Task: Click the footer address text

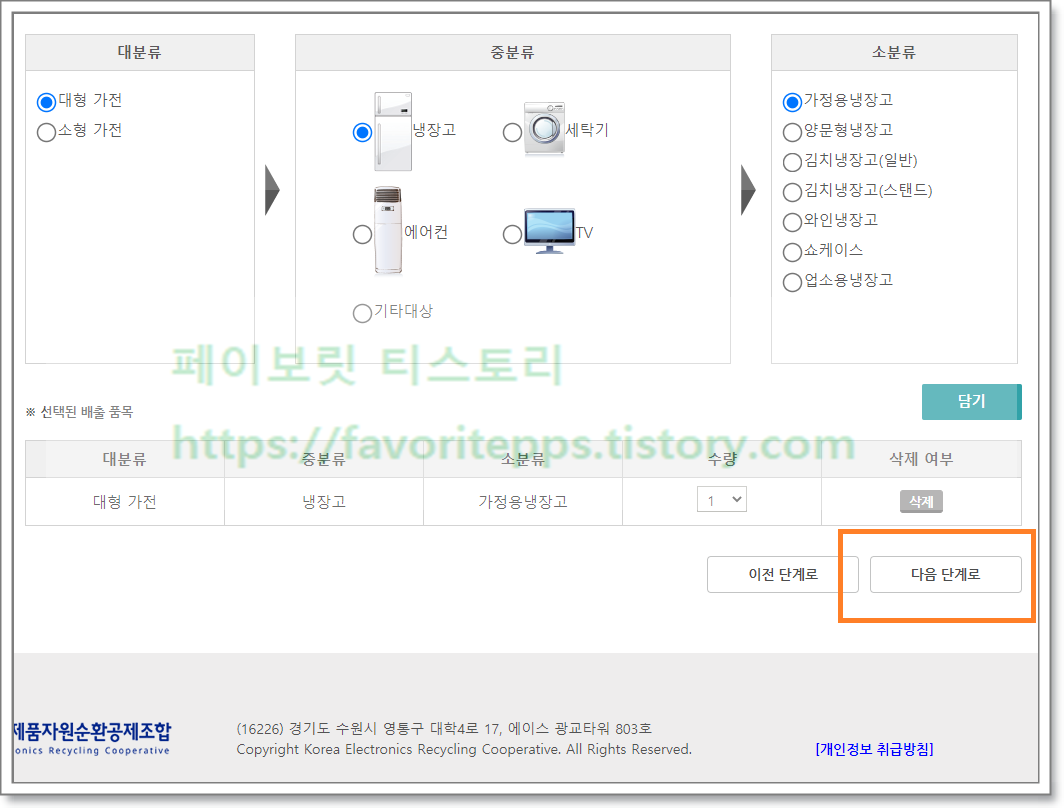Action: click(x=444, y=729)
